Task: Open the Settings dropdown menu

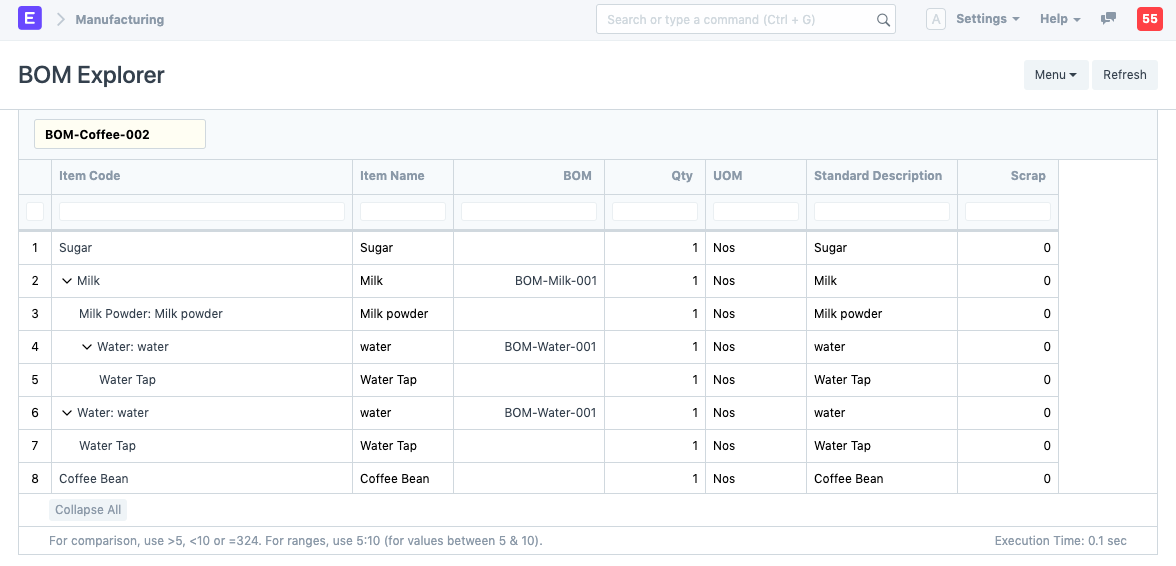Action: click(x=987, y=19)
